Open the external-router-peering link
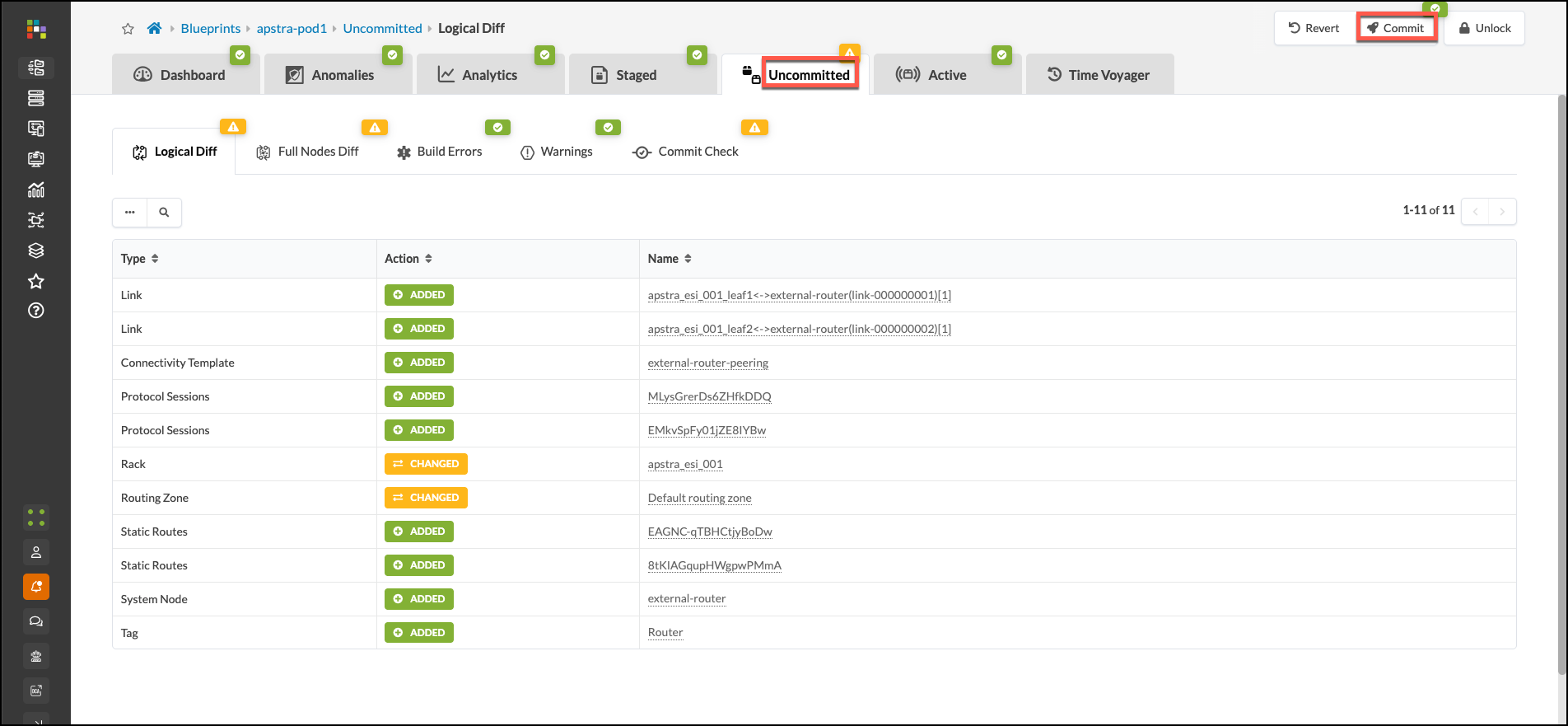Image resolution: width=1568 pixels, height=726 pixels. point(707,363)
